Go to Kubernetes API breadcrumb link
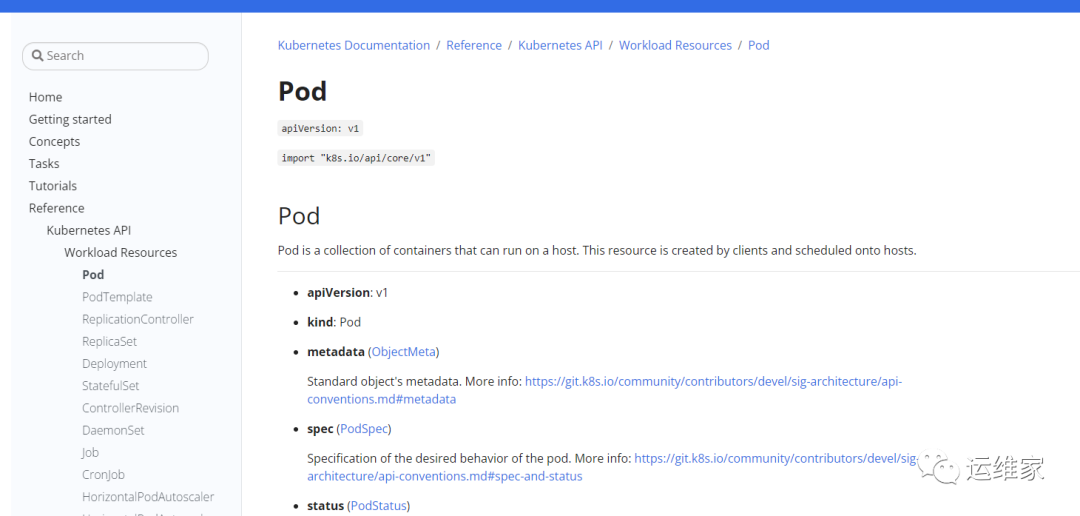 click(560, 45)
